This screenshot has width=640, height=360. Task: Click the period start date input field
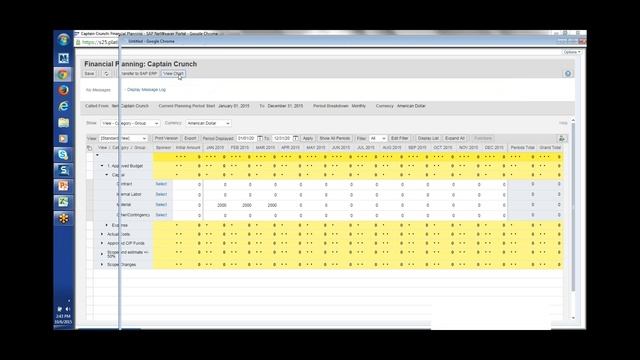246,138
